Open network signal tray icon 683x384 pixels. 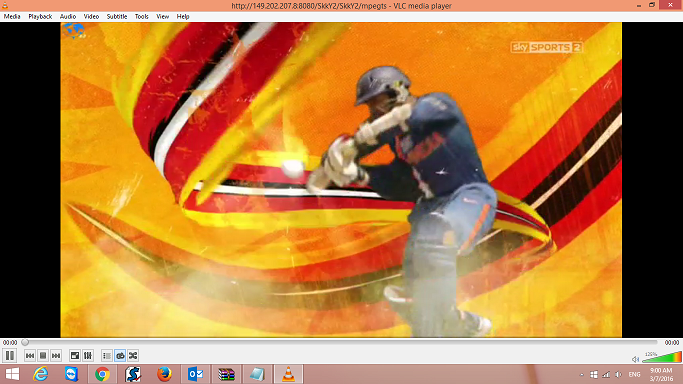pyautogui.click(x=606, y=374)
